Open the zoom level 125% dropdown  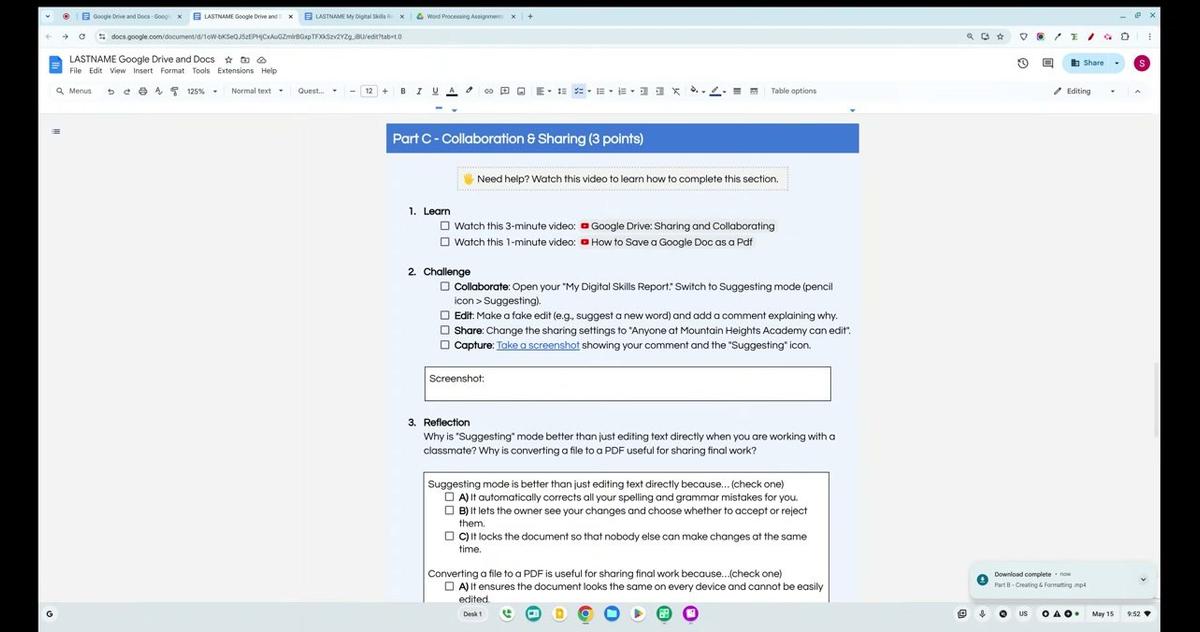(x=202, y=91)
